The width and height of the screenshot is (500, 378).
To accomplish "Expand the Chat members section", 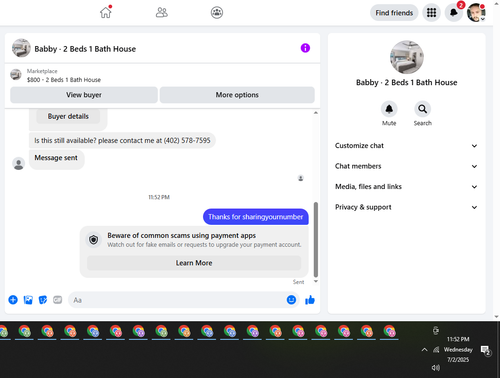I will coord(406,166).
